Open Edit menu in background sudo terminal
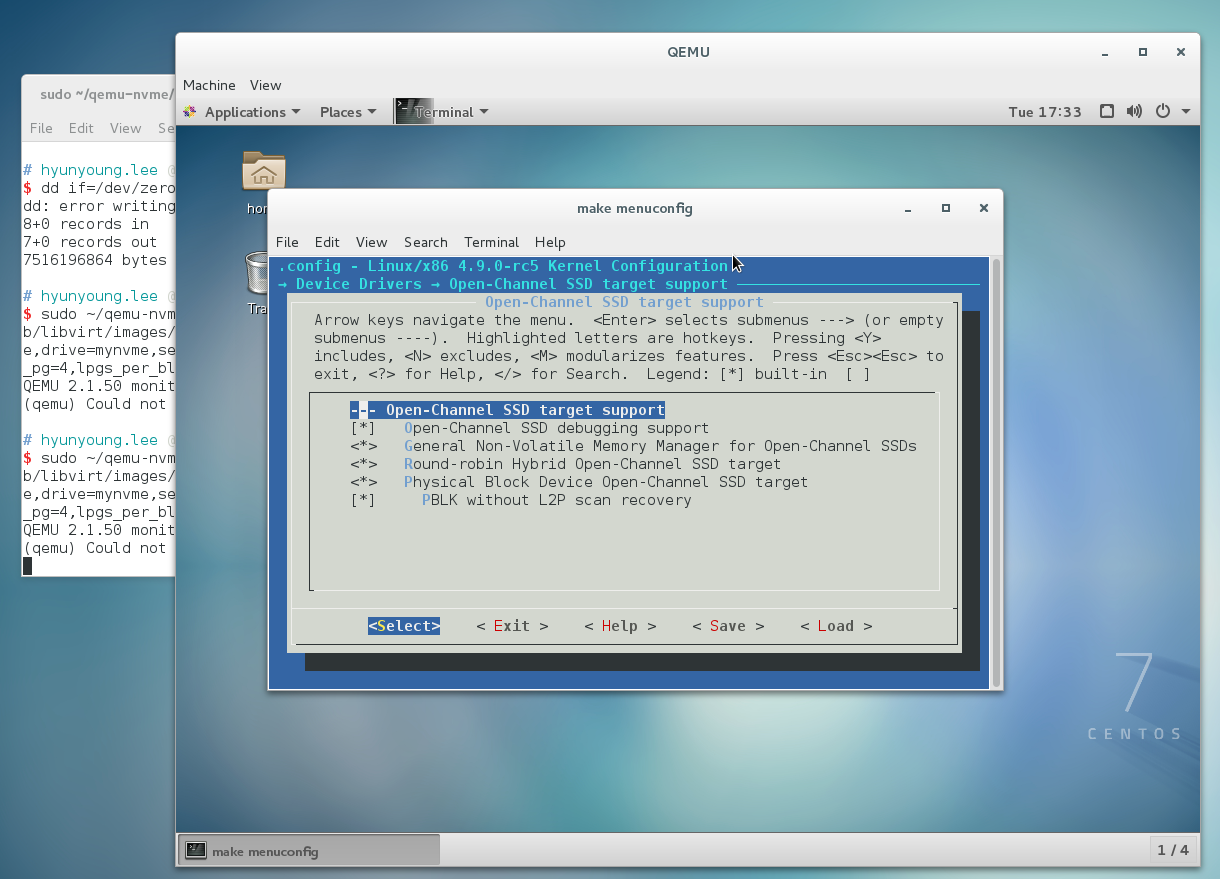Image resolution: width=1220 pixels, height=879 pixels. point(81,128)
